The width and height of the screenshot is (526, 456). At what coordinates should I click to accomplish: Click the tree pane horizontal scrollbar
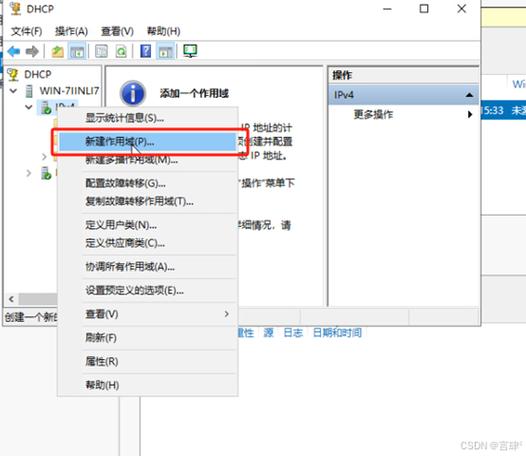click(x=38, y=299)
